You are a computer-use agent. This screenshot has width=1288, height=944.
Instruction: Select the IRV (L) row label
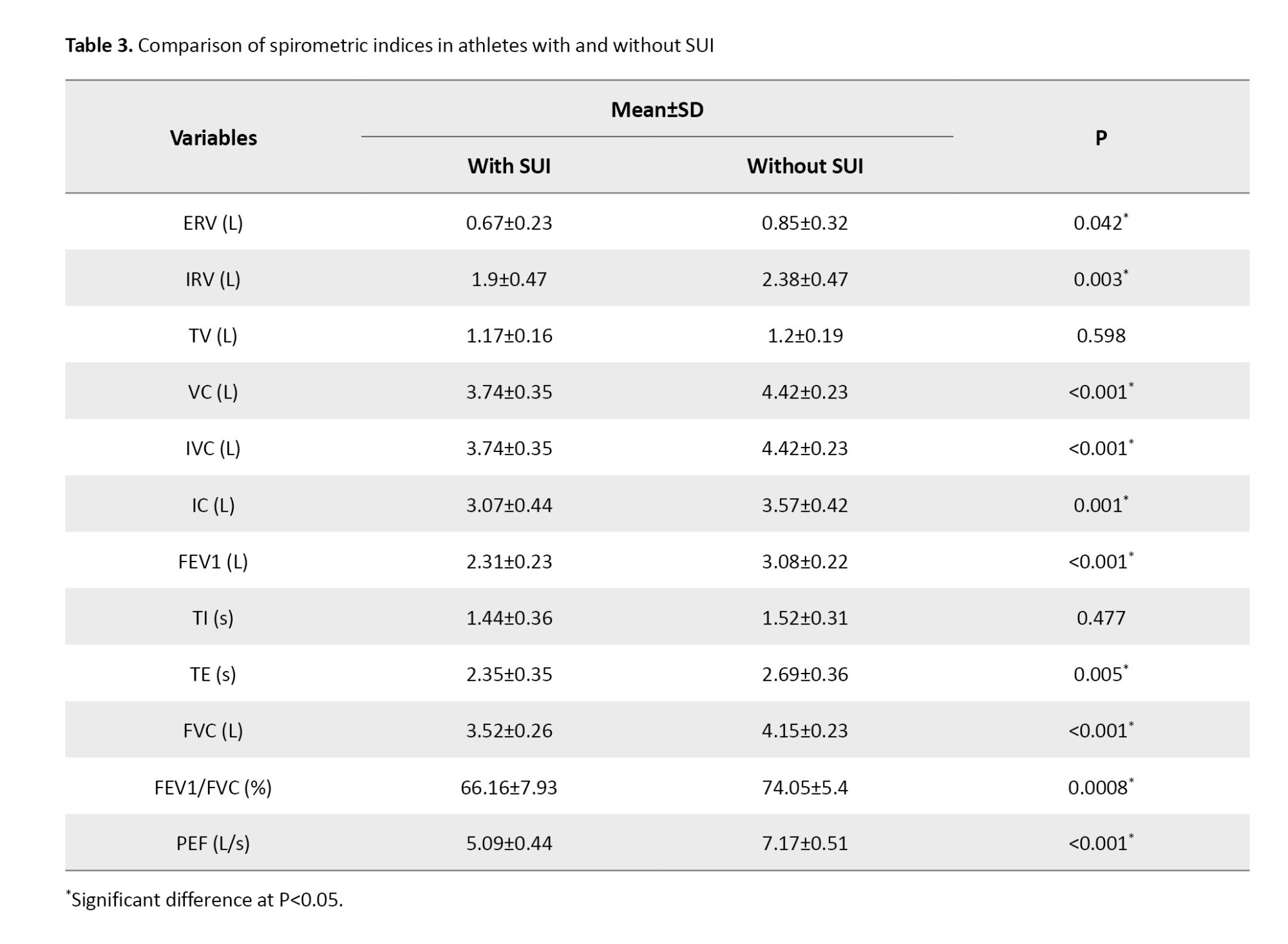[x=213, y=279]
